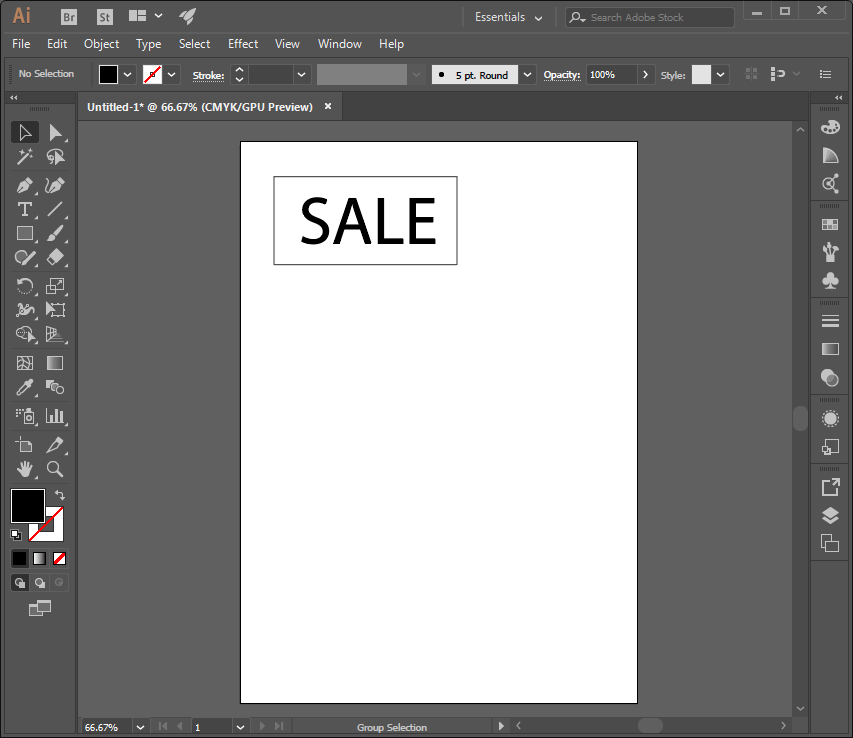Set None mode button in toolbox
The width and height of the screenshot is (853, 738).
pyautogui.click(x=59, y=558)
